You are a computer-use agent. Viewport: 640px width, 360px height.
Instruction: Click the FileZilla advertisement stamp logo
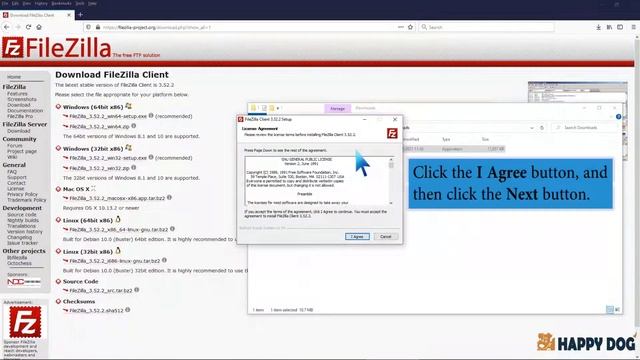coord(25,322)
